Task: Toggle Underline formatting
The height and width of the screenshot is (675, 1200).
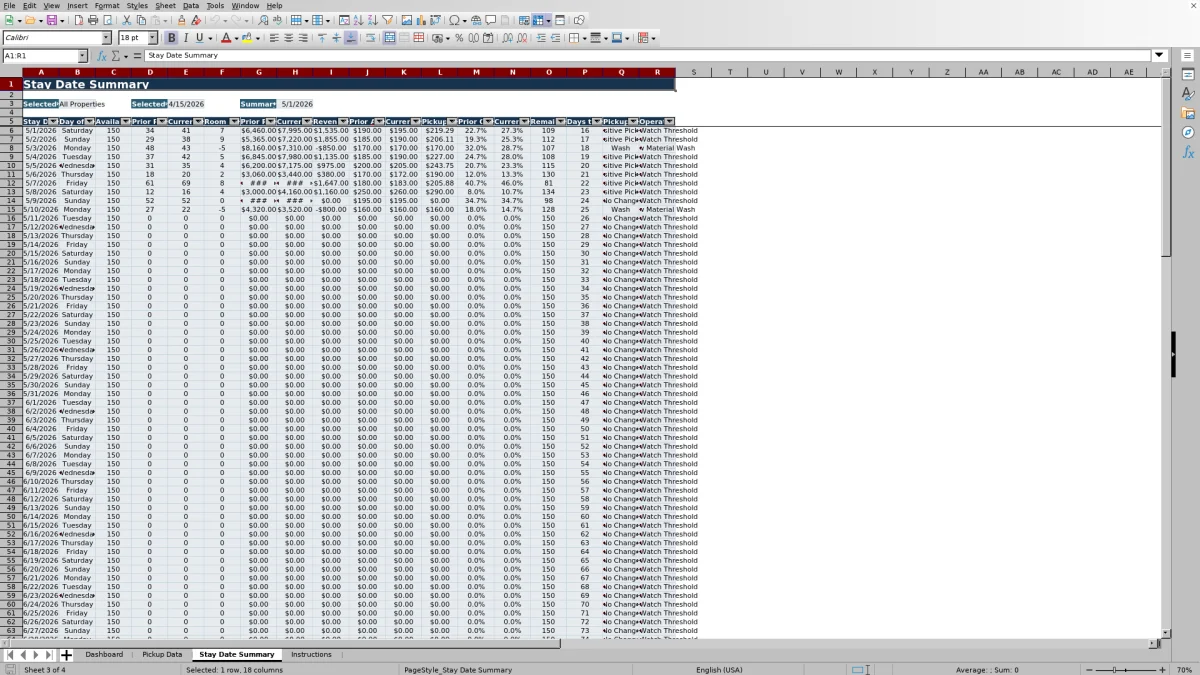Action: pos(199,38)
